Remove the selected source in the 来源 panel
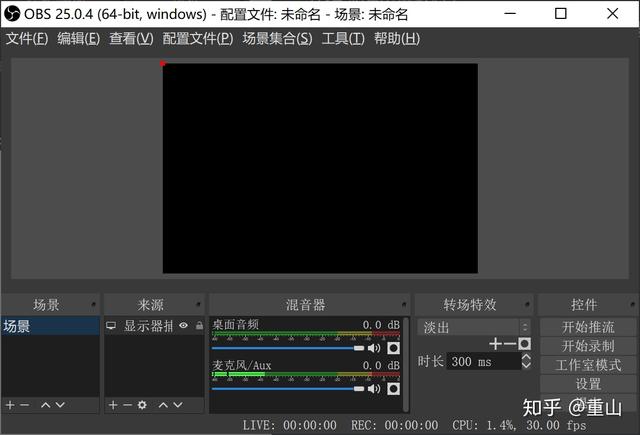Image resolution: width=640 pixels, height=435 pixels. coord(127,405)
